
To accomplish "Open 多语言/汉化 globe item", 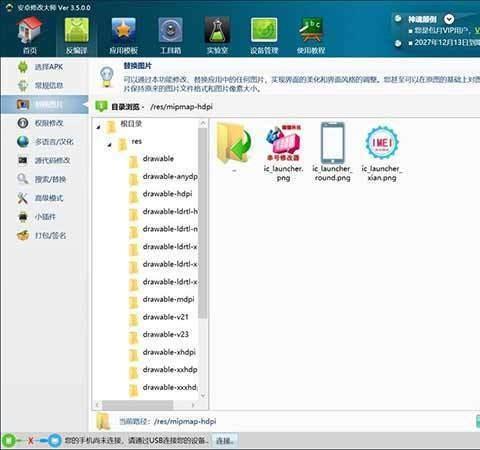I will [x=45, y=142].
